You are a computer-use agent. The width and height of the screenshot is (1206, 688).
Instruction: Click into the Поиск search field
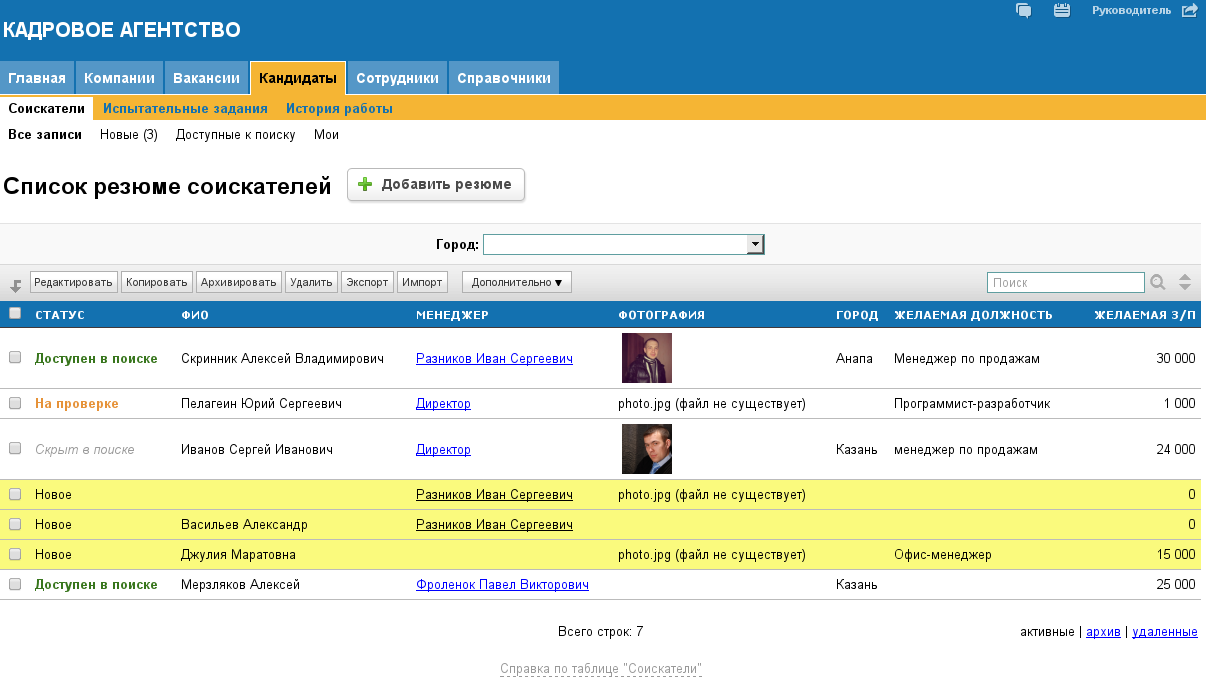pyautogui.click(x=1065, y=282)
